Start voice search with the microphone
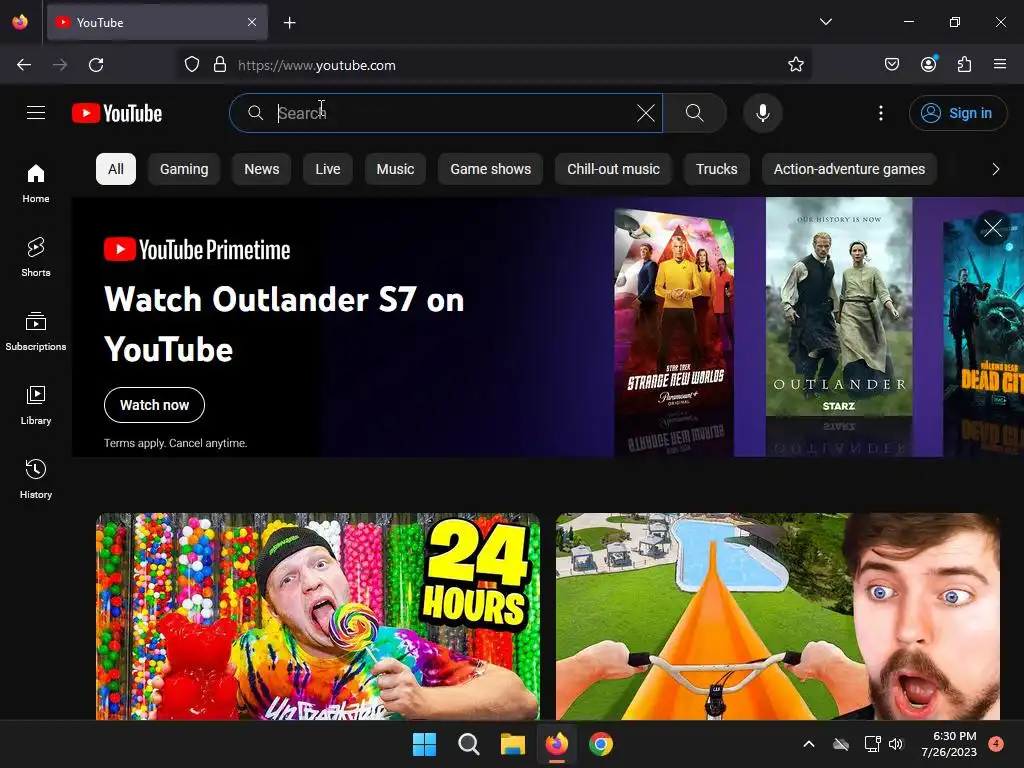The height and width of the screenshot is (768, 1024). point(763,113)
